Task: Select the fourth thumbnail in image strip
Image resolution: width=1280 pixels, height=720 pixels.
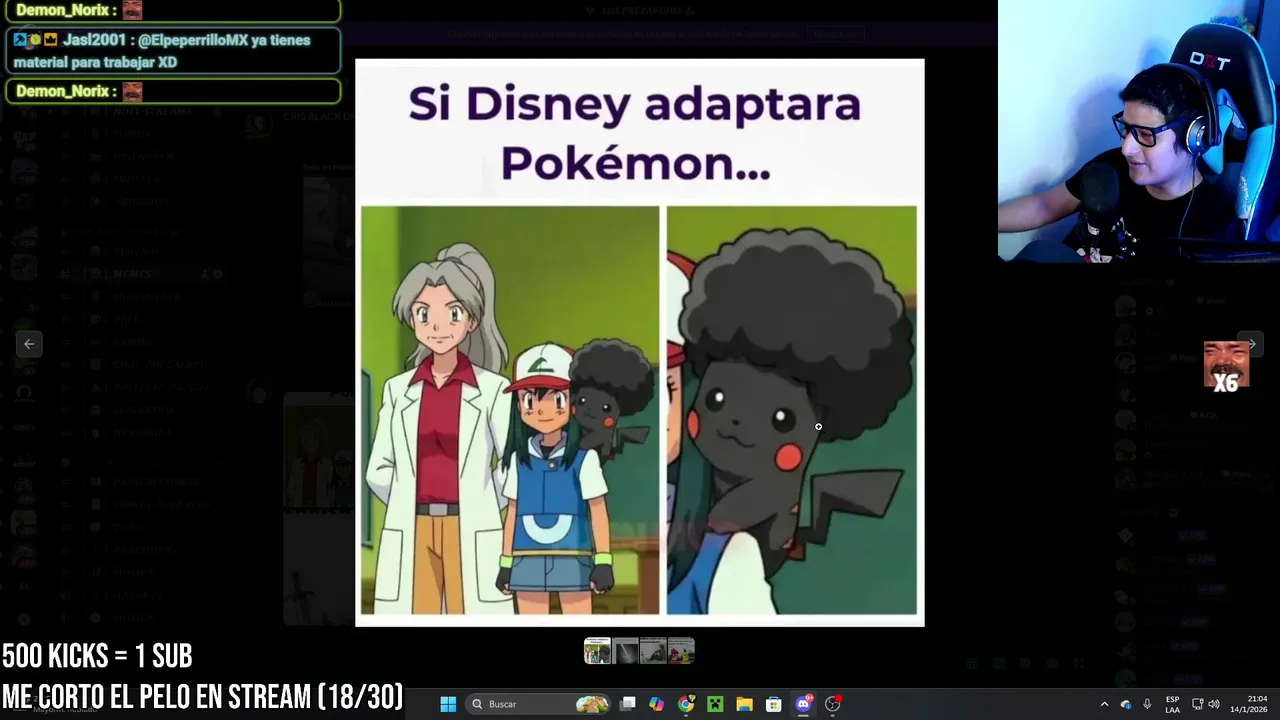Action: (681, 651)
